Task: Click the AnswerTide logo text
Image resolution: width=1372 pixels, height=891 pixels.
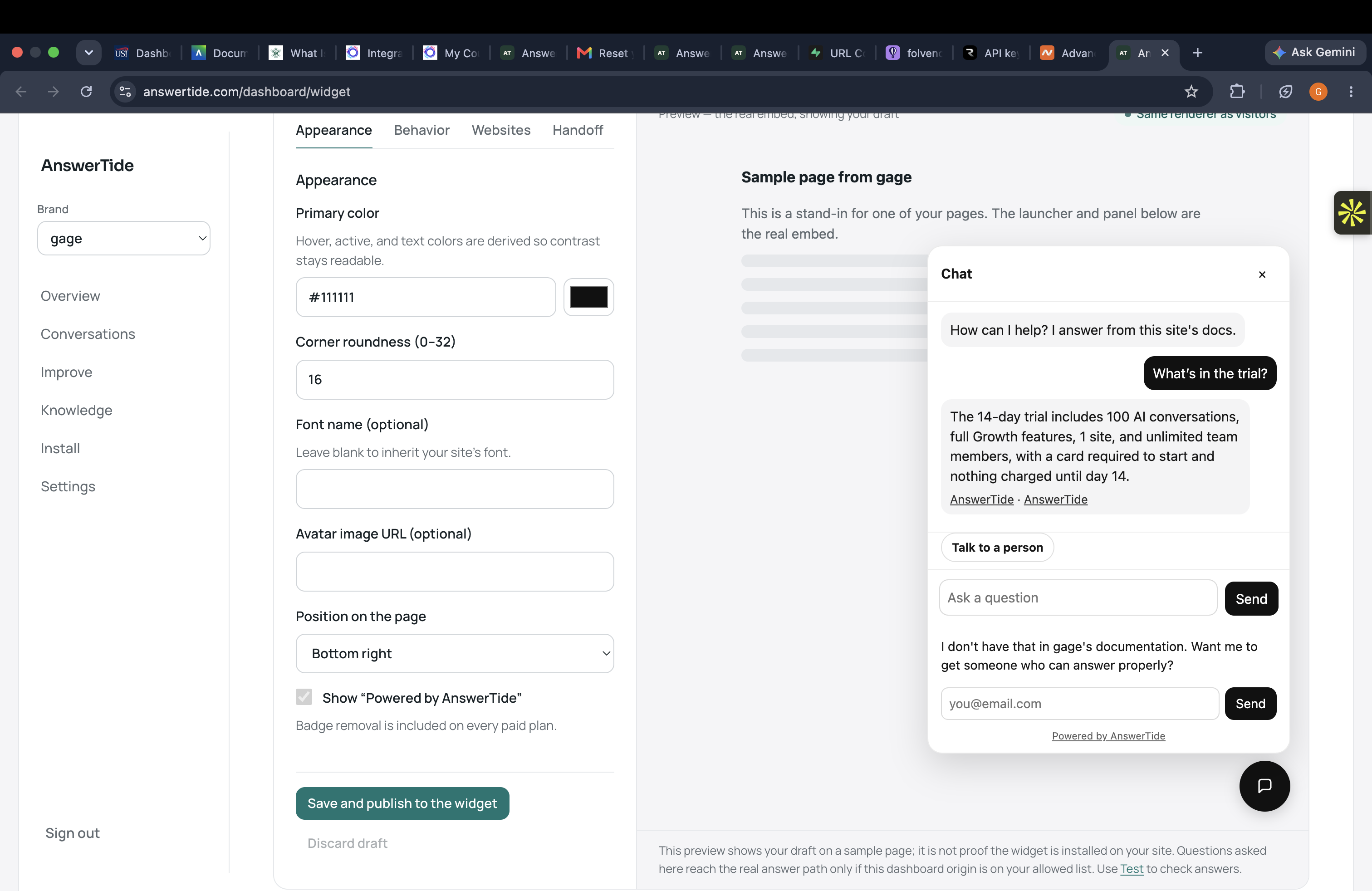Action: pos(87,166)
